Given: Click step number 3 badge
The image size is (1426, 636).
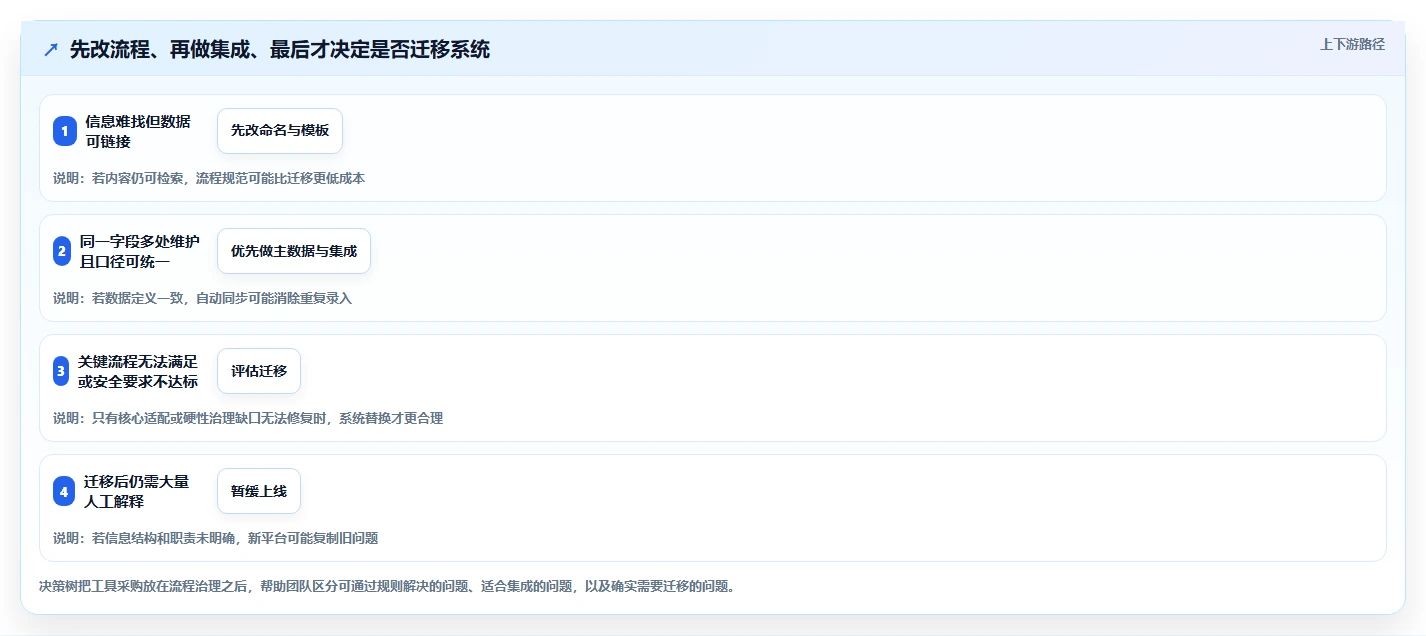Looking at the screenshot, I should pos(61,371).
